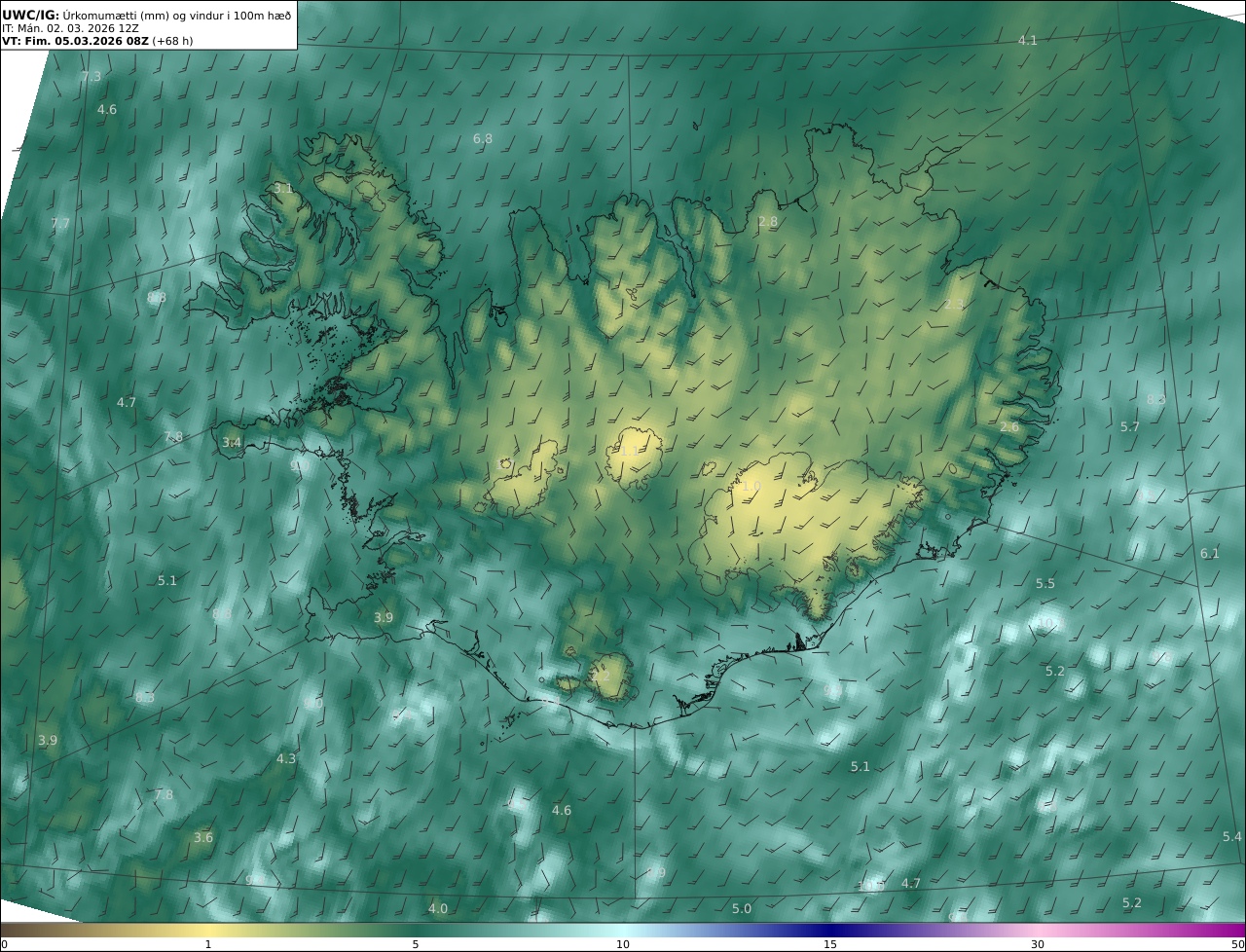Click the 6.1 map value
This screenshot has height=952, width=1246.
click(x=1210, y=554)
